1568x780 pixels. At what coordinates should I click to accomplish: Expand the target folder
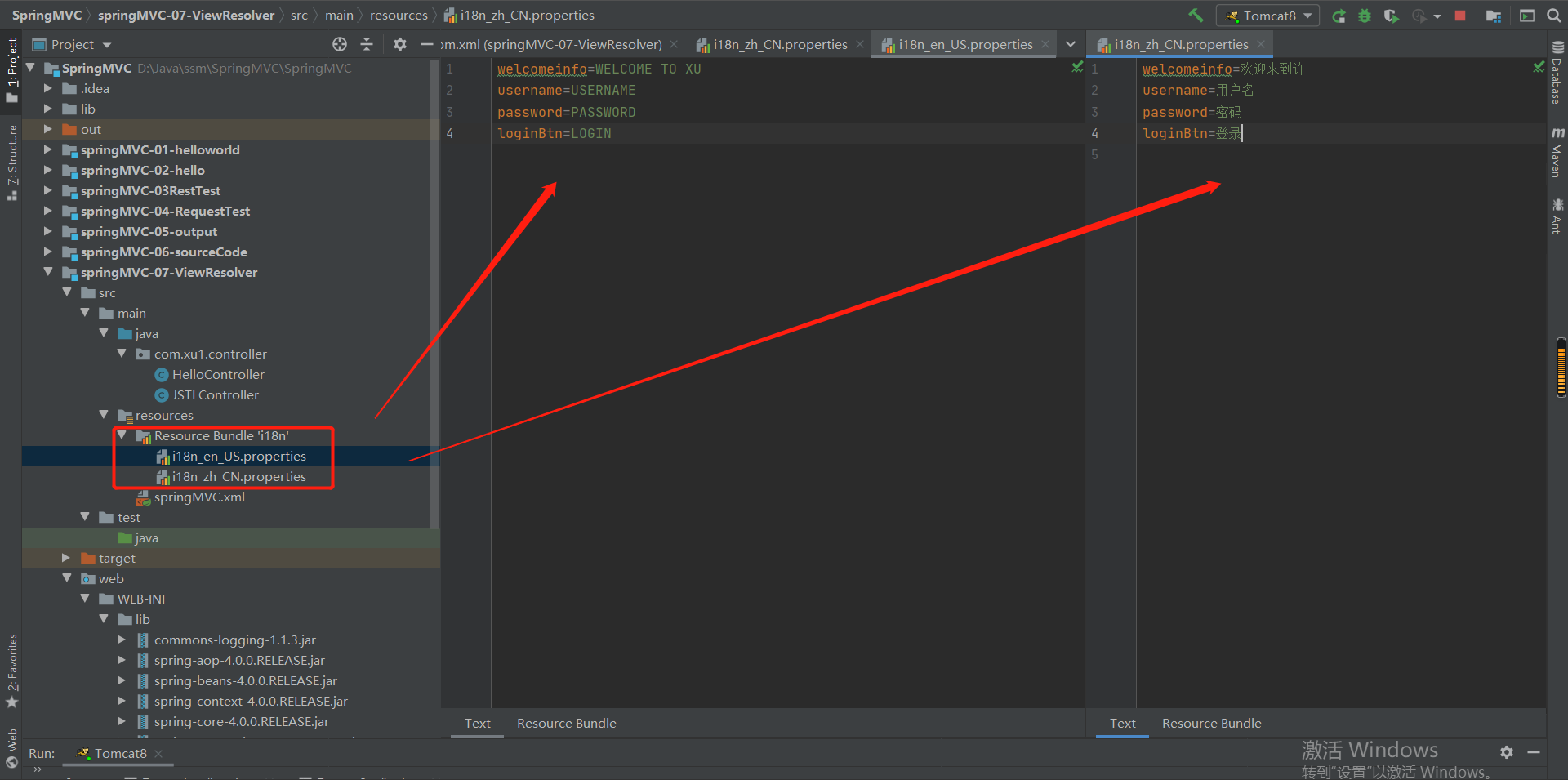click(67, 558)
